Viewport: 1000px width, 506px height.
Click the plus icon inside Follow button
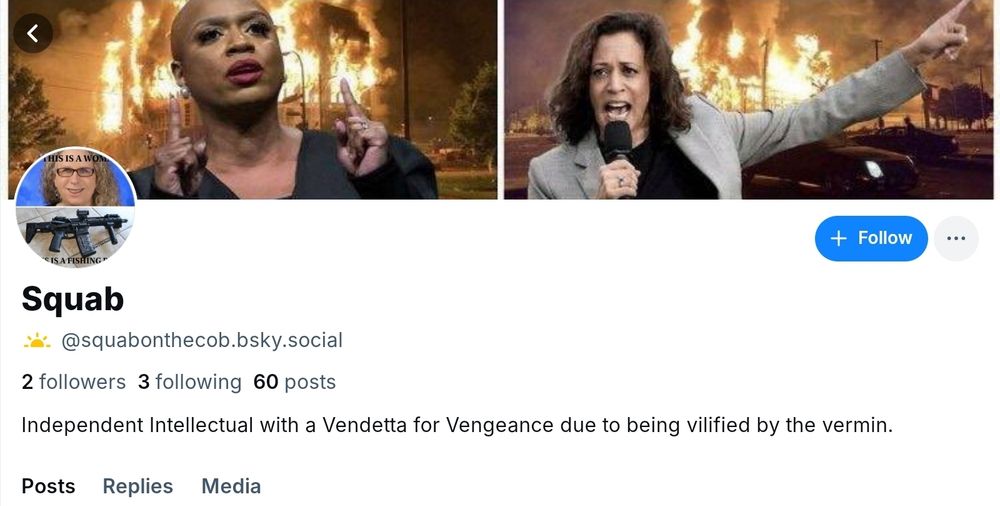tap(839, 239)
